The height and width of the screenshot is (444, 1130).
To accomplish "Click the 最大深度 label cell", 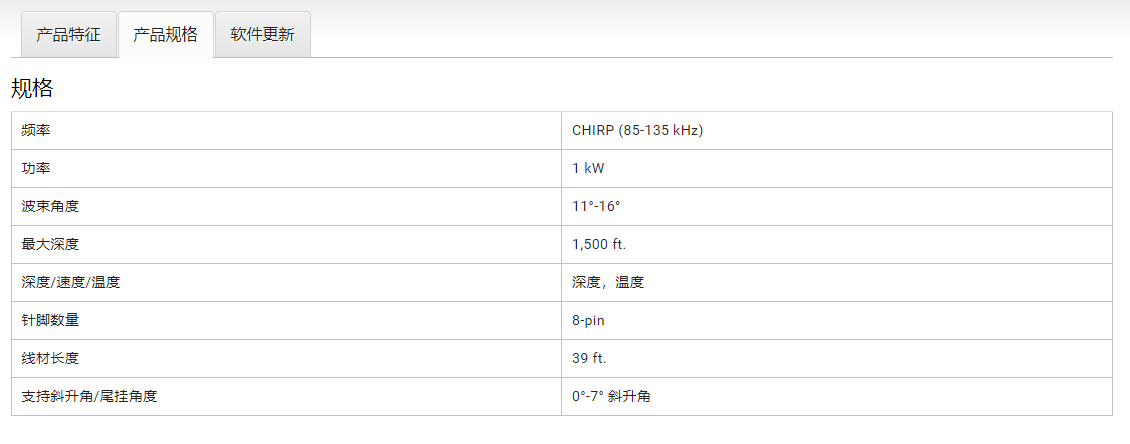I will point(50,245).
